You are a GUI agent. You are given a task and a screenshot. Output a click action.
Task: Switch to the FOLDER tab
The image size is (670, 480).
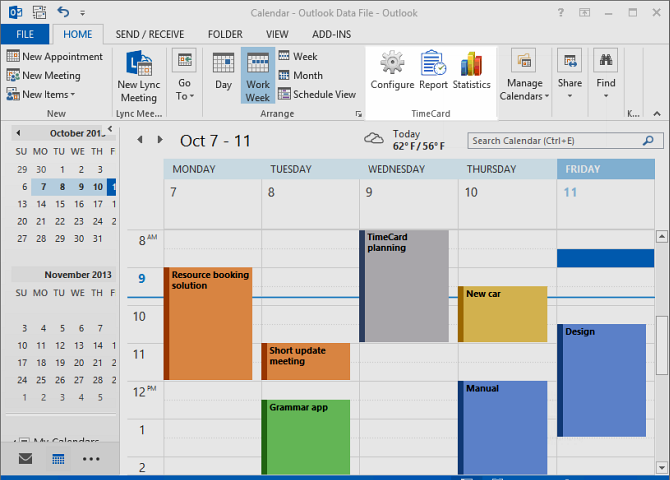click(225, 34)
